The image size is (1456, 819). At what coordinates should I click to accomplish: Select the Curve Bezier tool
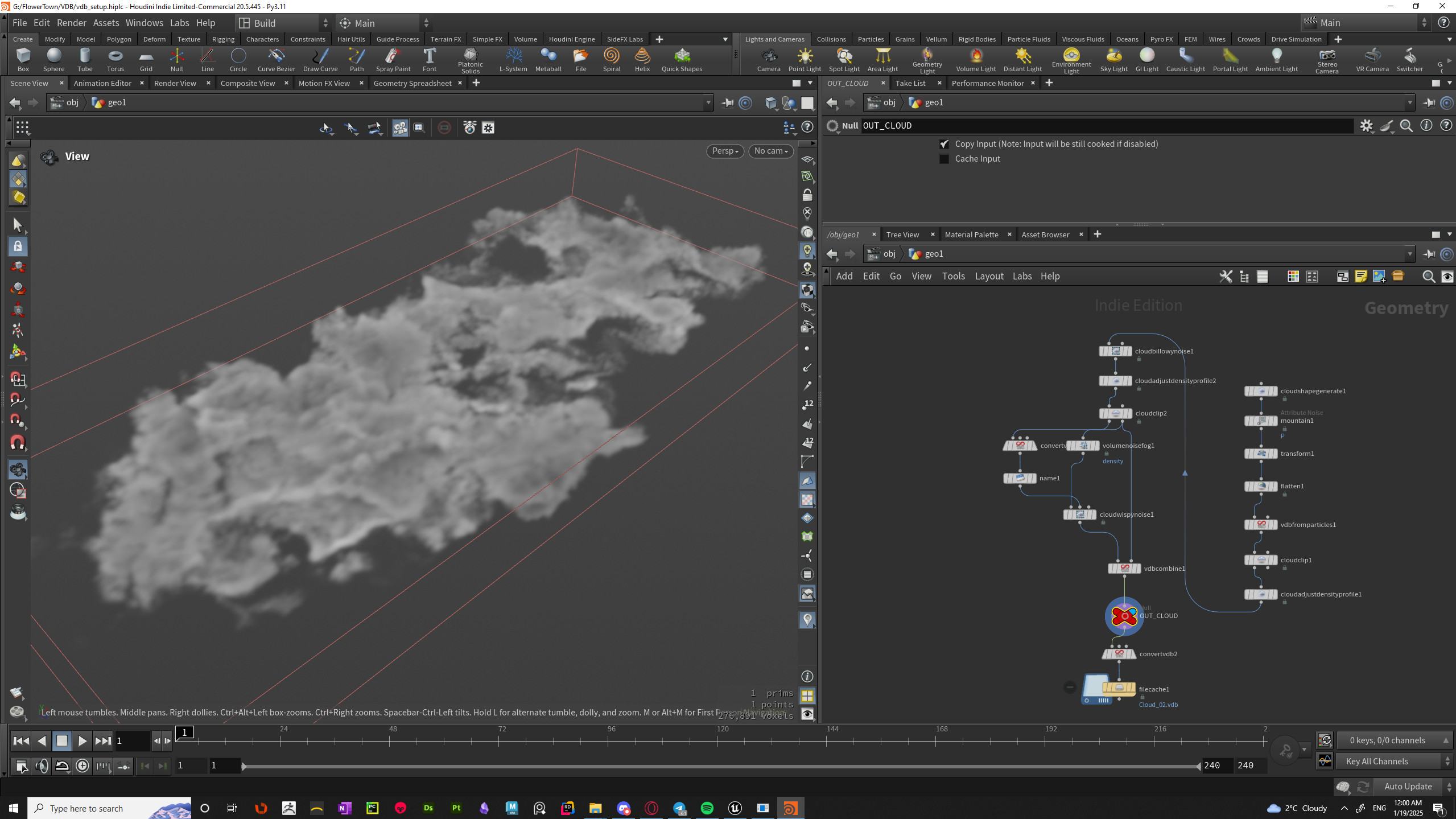[277, 60]
